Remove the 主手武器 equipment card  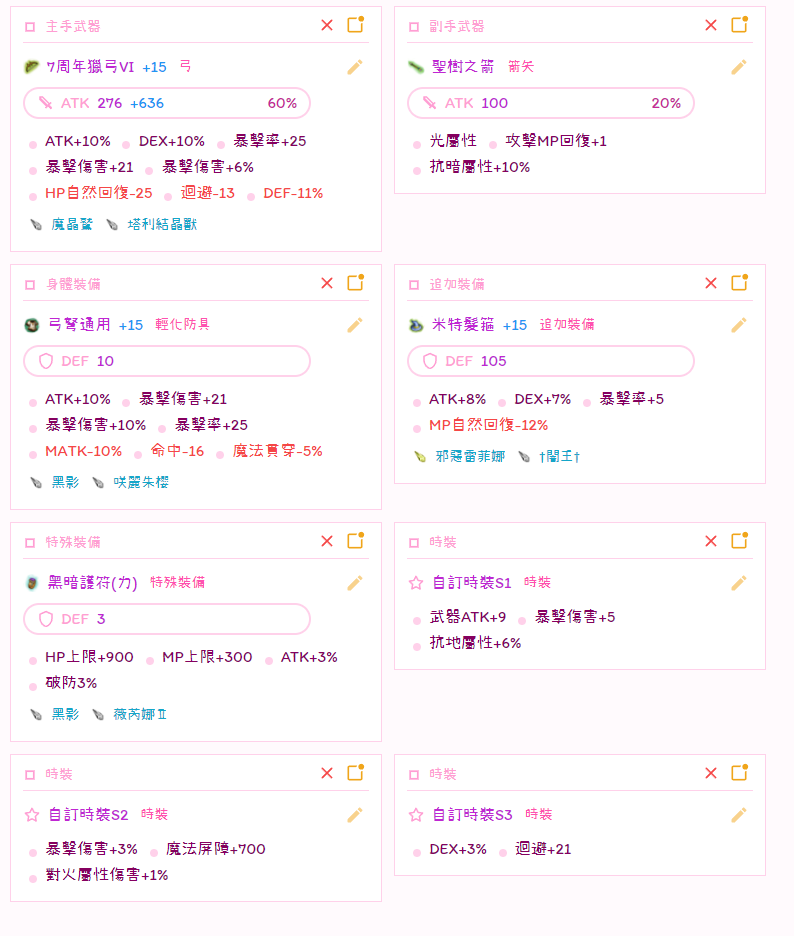(x=327, y=25)
